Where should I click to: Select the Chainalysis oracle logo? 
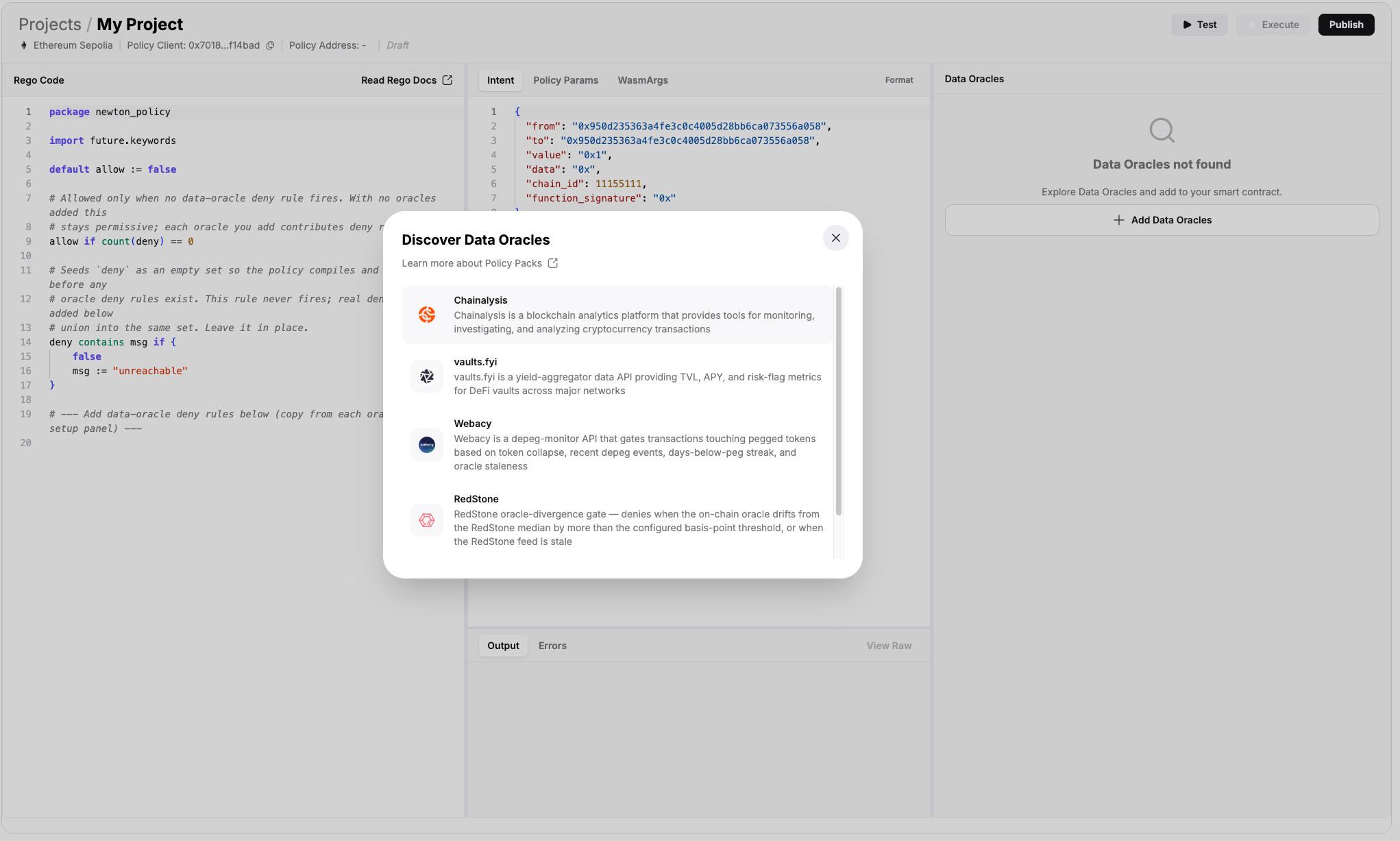pos(427,315)
